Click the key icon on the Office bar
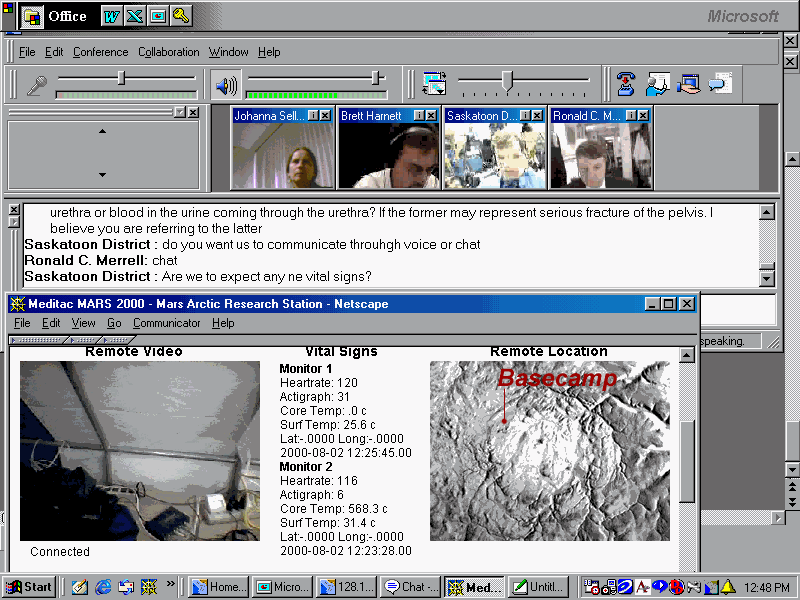Screen dimensions: 800x600 click(x=181, y=16)
